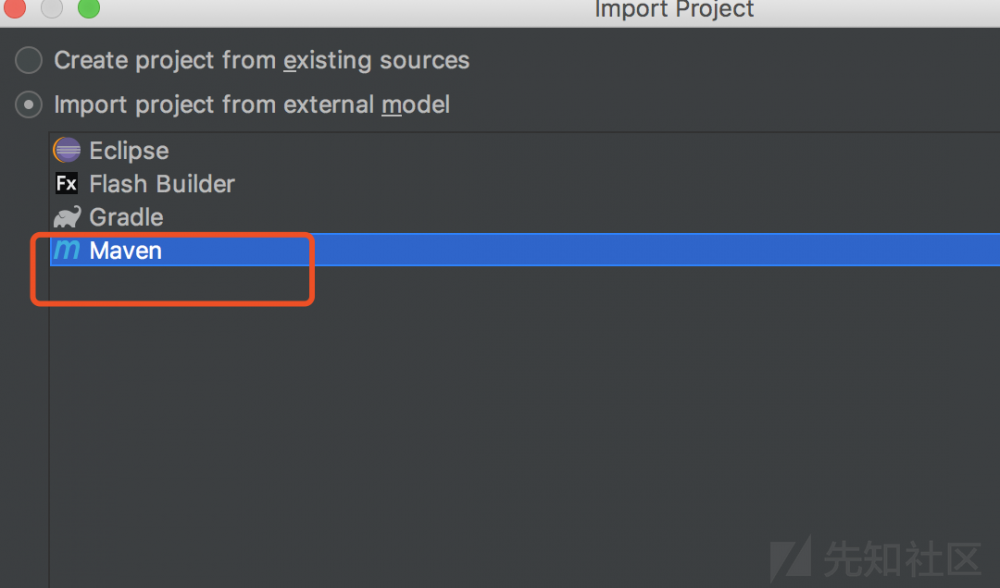Click the Maven m icon

[67, 250]
